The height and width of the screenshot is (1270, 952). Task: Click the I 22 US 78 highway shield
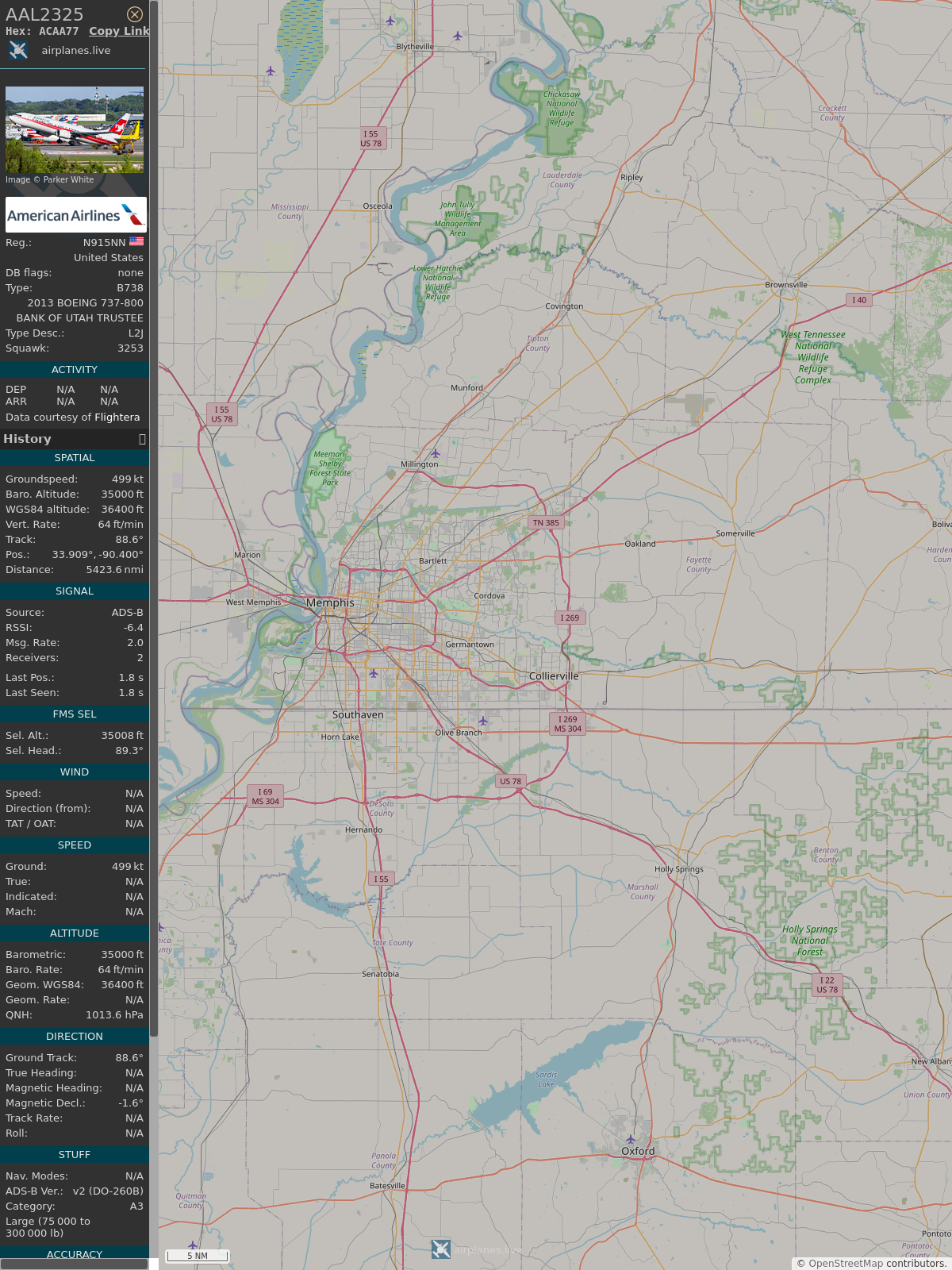click(827, 985)
